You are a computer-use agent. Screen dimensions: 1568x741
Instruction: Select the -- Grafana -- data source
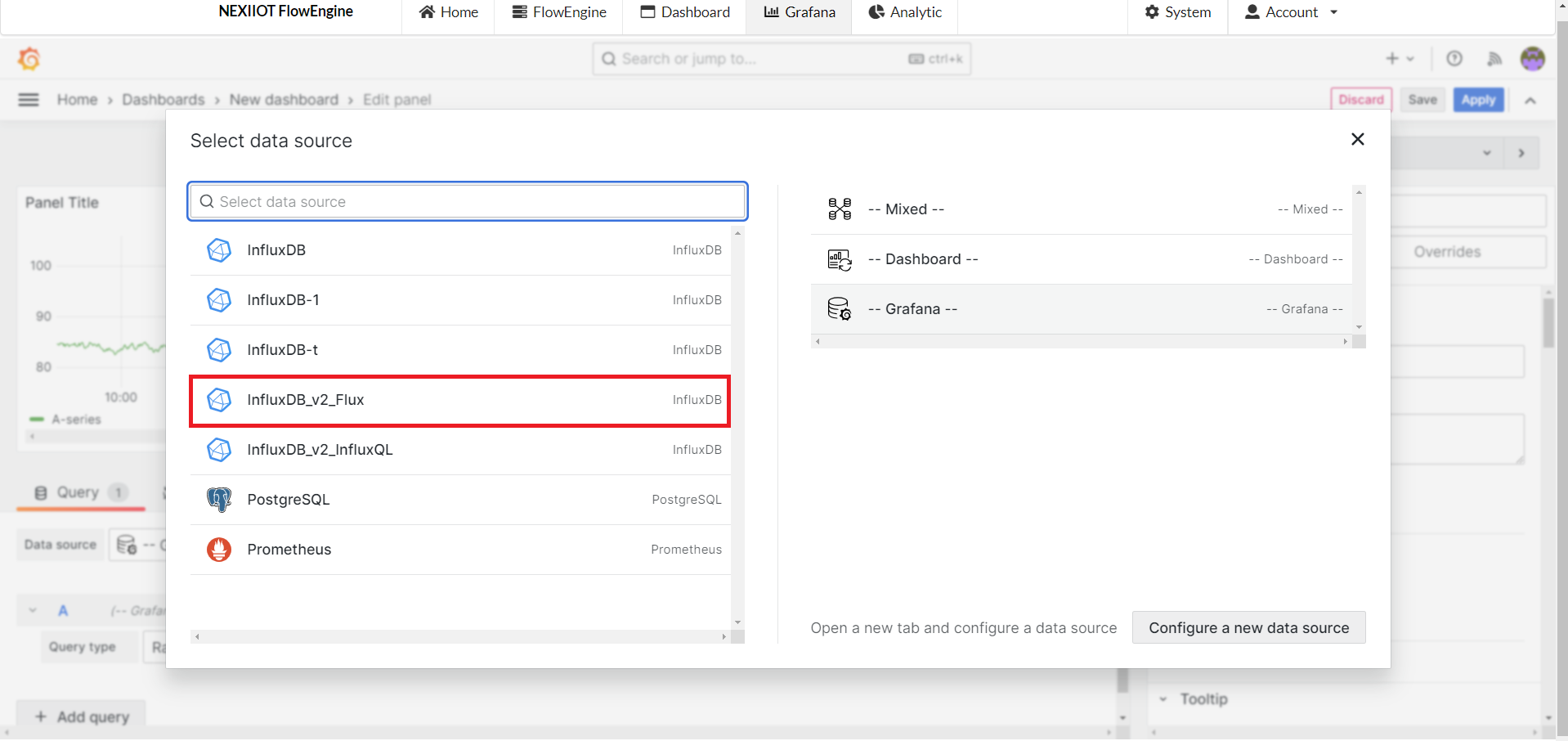point(1082,309)
